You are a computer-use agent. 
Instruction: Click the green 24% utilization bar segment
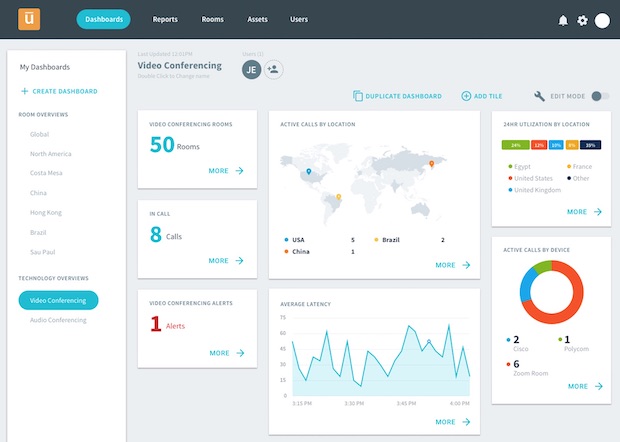point(515,145)
